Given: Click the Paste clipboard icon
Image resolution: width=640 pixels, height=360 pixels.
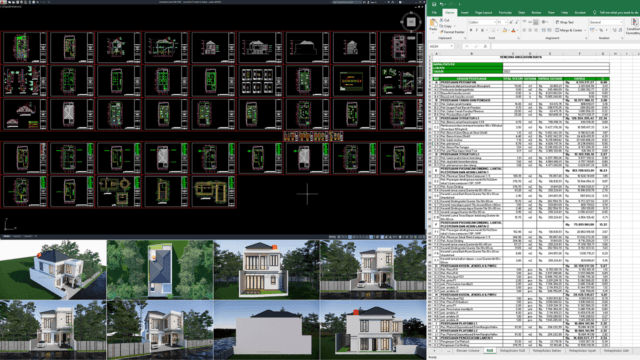Looking at the screenshot, I should pyautogui.click(x=433, y=22).
